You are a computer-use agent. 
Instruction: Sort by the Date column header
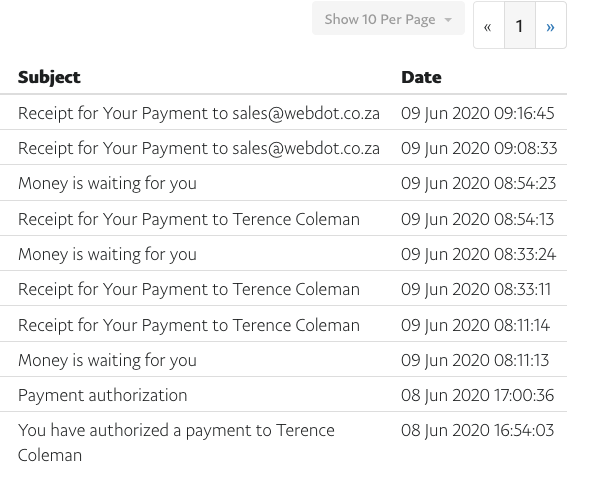(421, 77)
